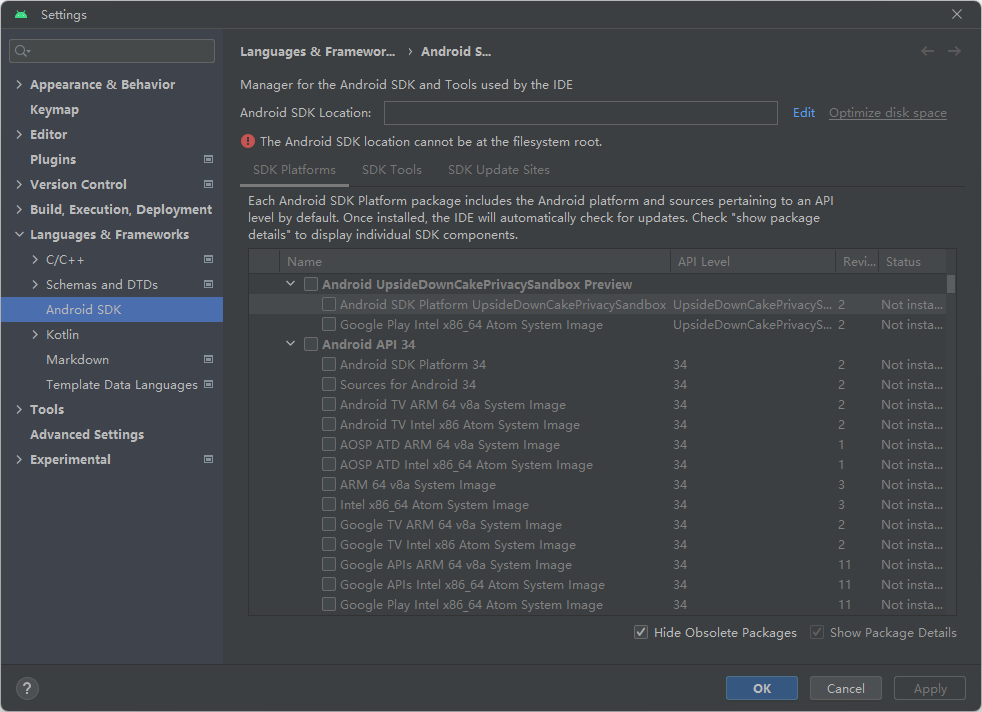This screenshot has height=712, width=982.
Task: Select the Android SDK tree item
Action: (x=112, y=309)
